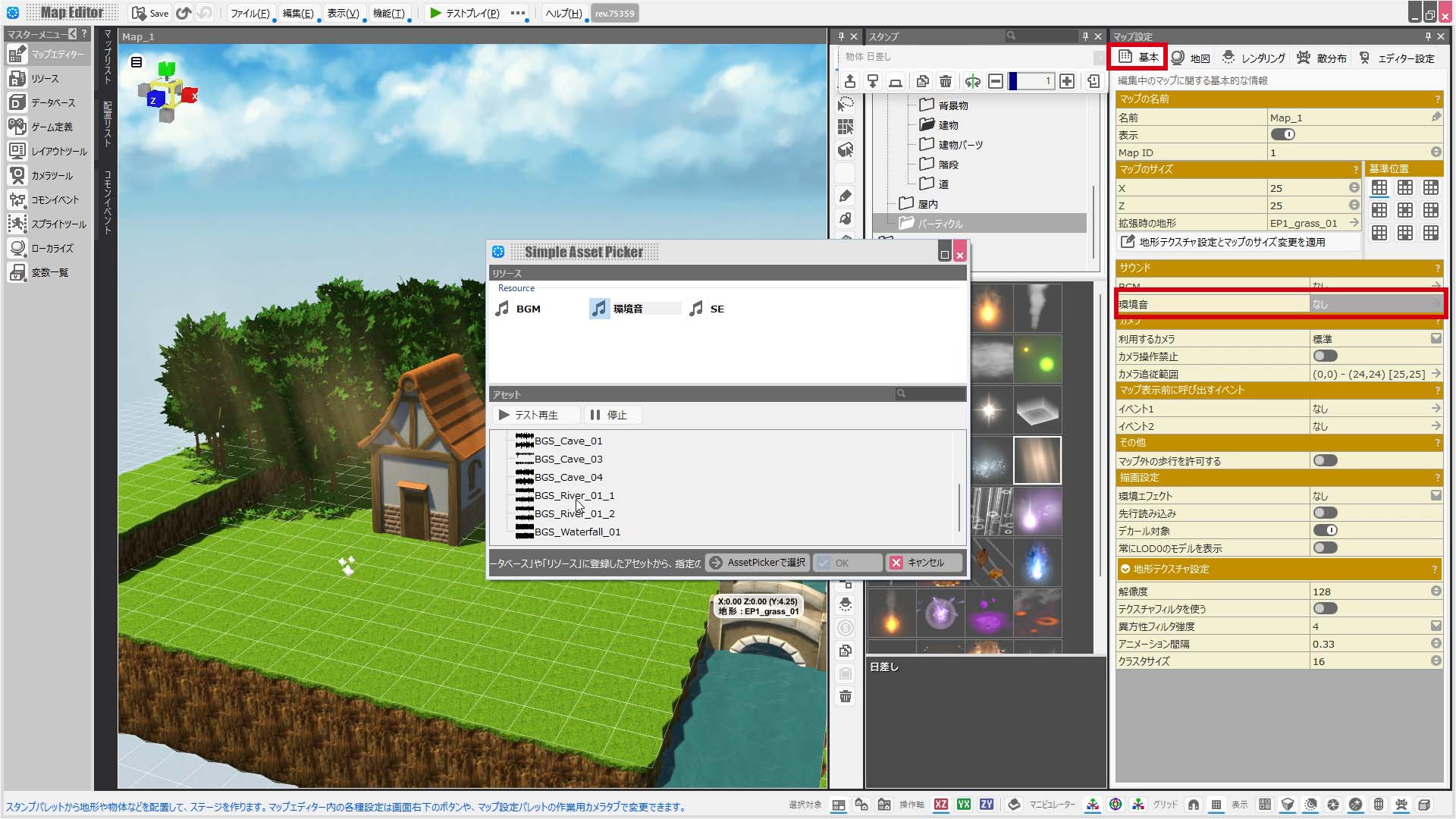
Task: Click AssetPickerで選択 button
Action: (x=757, y=563)
